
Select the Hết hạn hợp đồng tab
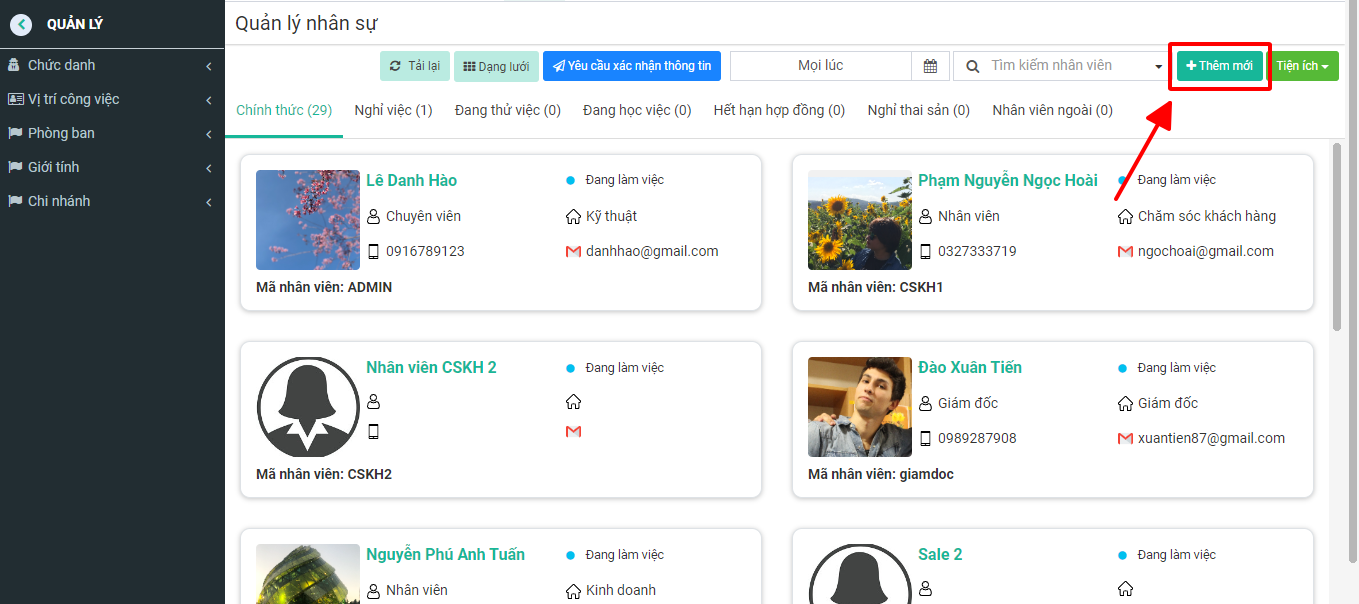pyautogui.click(x=779, y=110)
